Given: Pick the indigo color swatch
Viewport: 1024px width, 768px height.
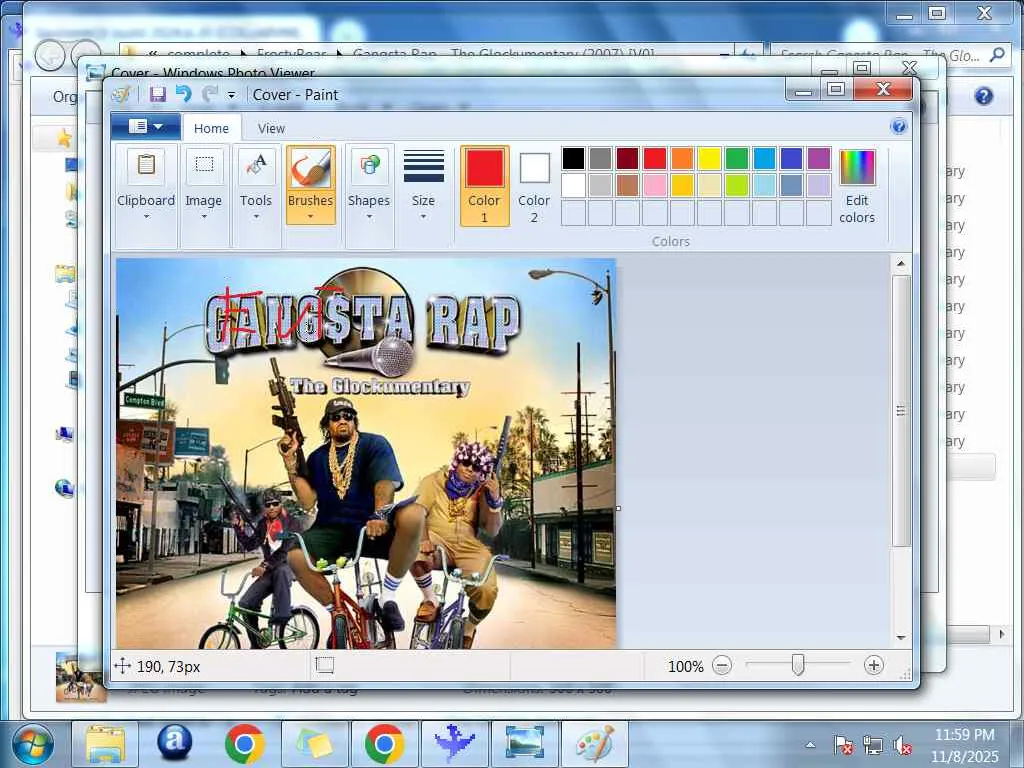Looking at the screenshot, I should [792, 158].
